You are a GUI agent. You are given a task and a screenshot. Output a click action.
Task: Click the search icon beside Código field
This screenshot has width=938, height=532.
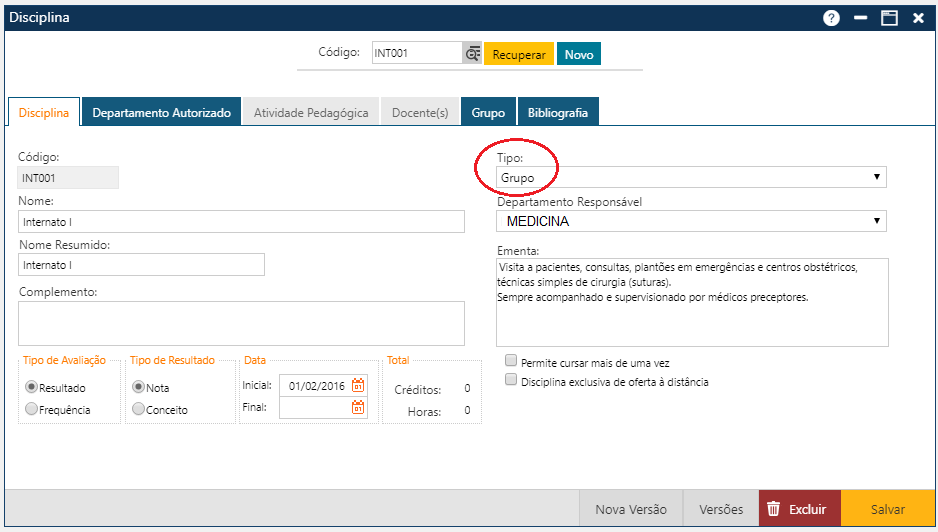(472, 54)
